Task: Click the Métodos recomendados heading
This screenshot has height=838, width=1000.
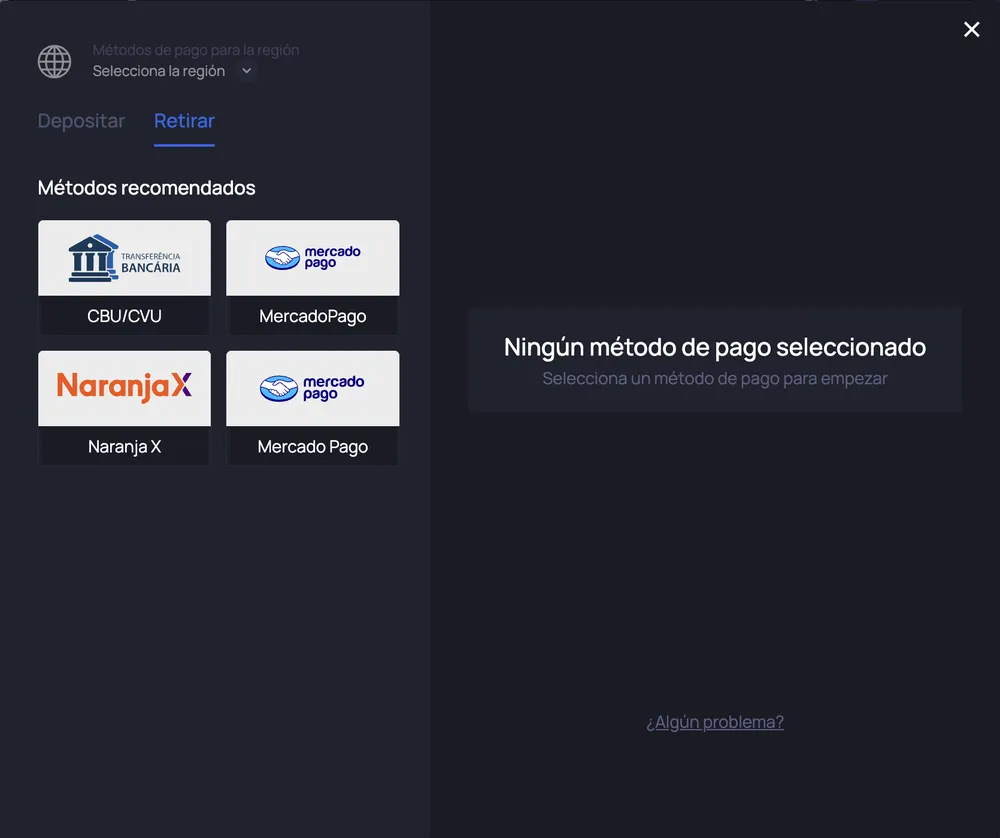Action: click(x=147, y=188)
